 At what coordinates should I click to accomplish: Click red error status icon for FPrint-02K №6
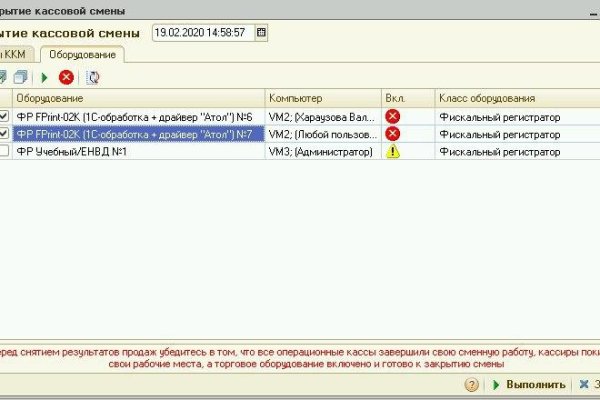point(393,117)
